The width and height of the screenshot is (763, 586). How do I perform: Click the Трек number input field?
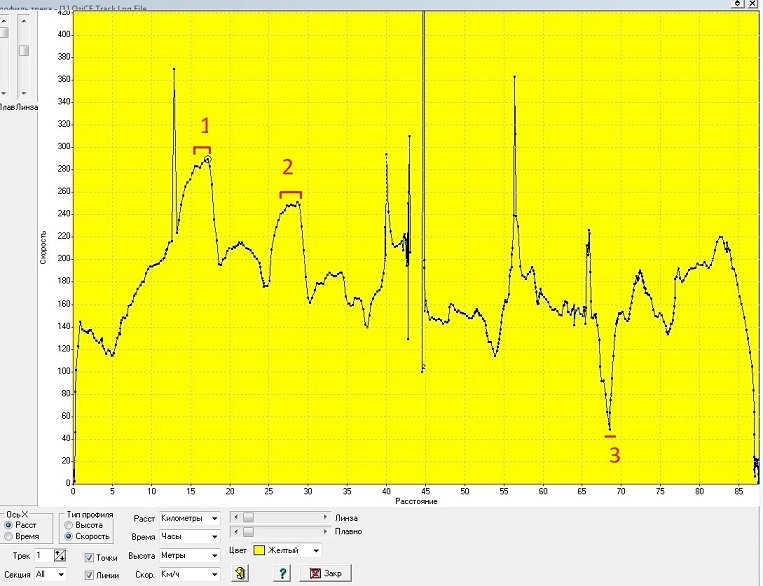[x=42, y=555]
